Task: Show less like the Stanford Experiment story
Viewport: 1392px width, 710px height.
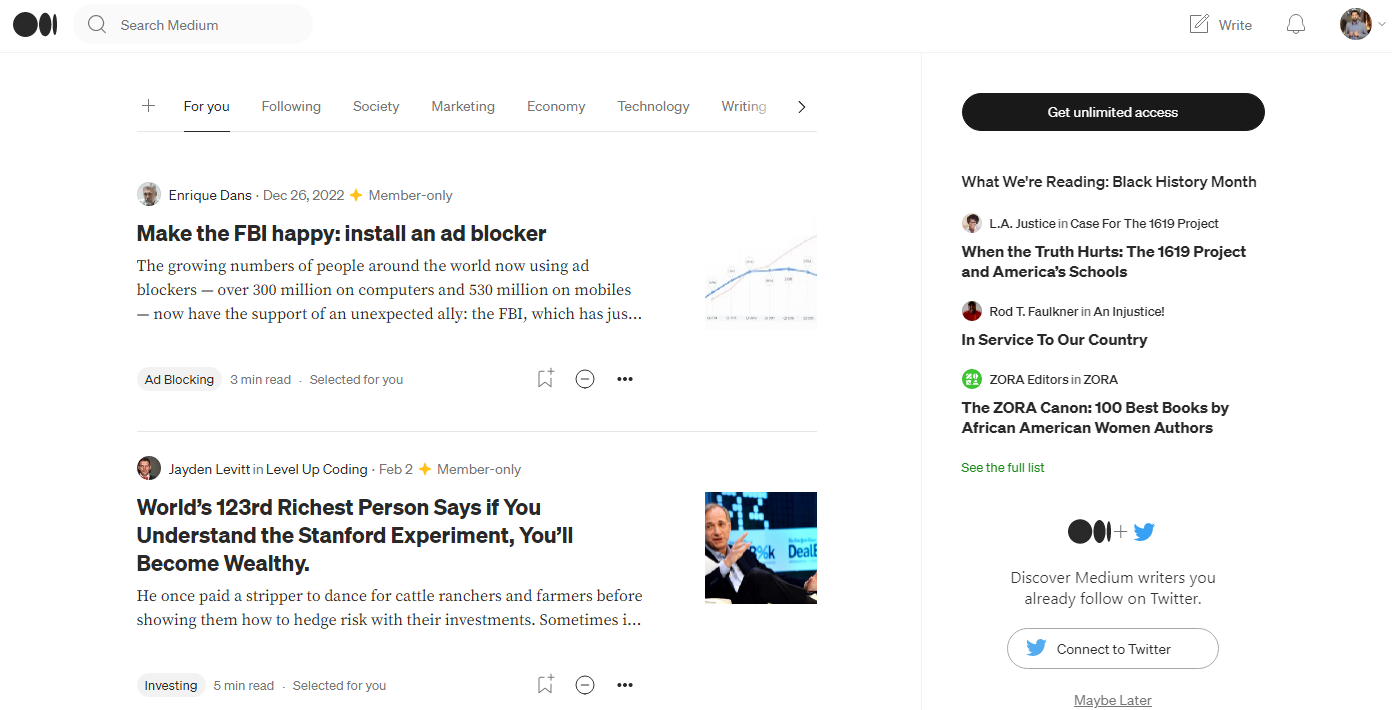Action: [x=585, y=685]
